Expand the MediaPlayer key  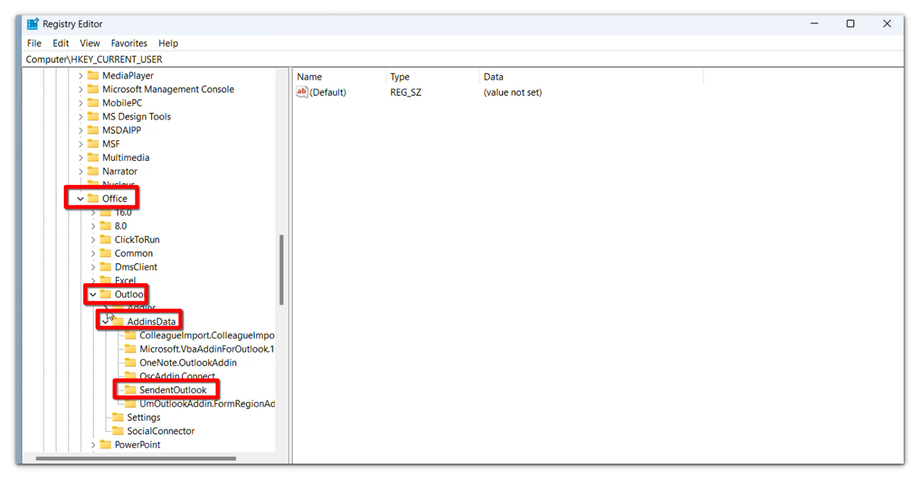(81, 76)
